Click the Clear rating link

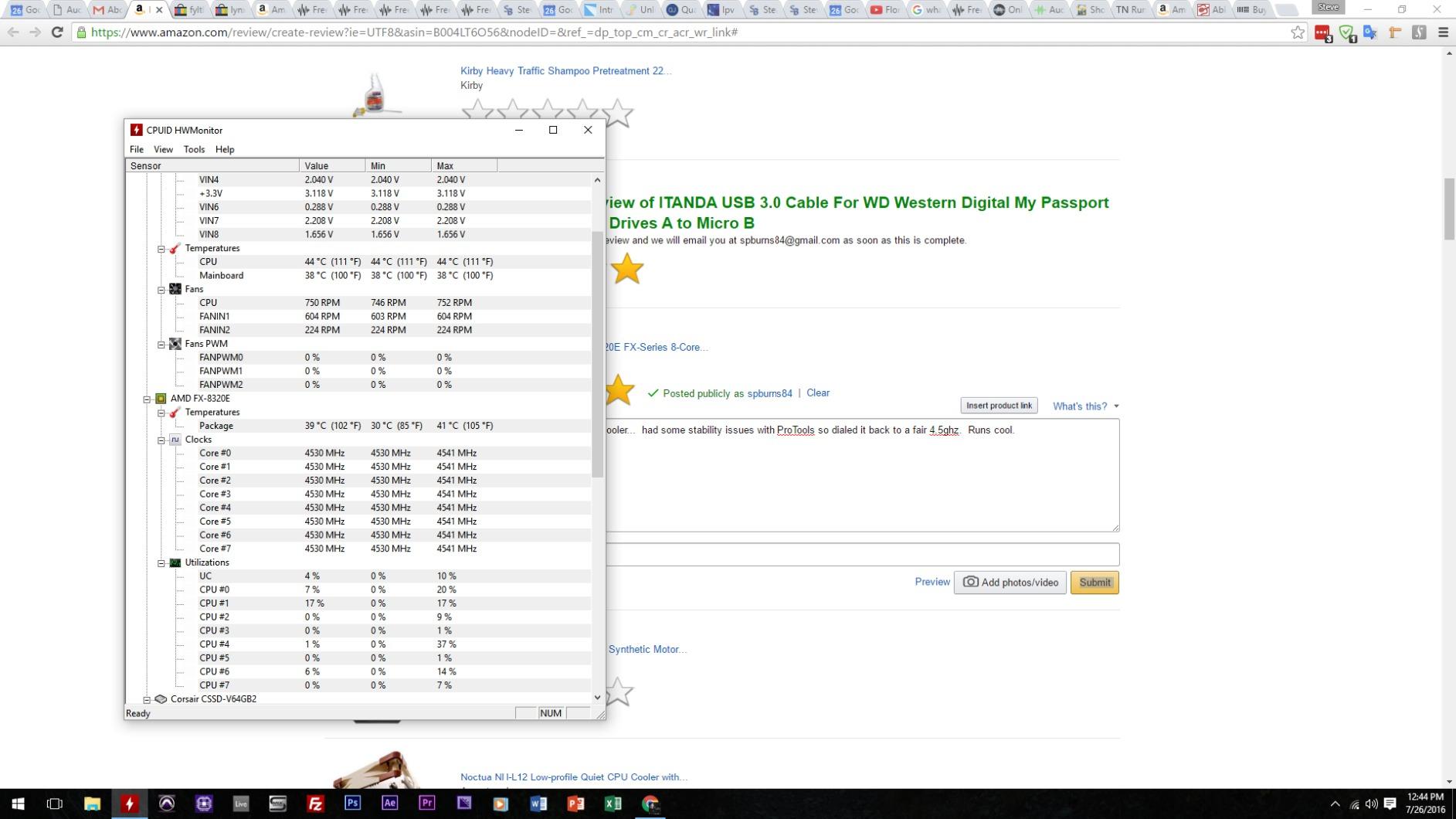(x=818, y=393)
